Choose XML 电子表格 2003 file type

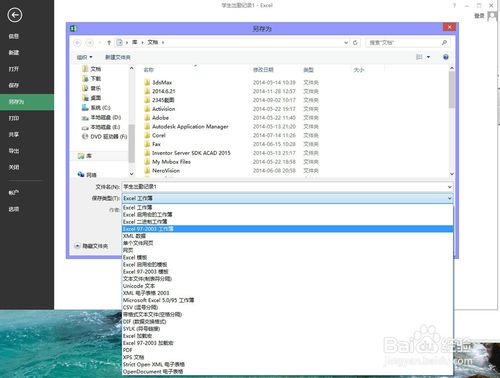click(x=287, y=293)
